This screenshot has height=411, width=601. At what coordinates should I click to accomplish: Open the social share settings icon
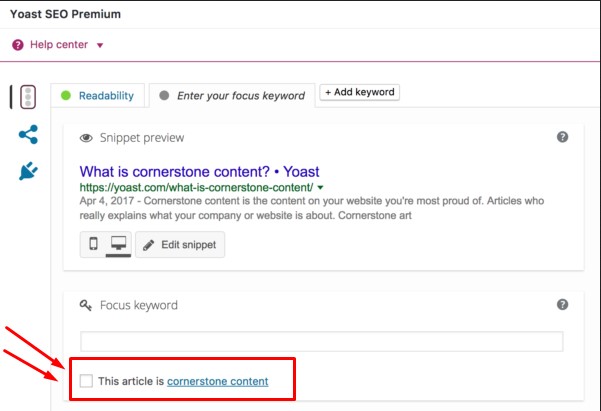point(28,134)
